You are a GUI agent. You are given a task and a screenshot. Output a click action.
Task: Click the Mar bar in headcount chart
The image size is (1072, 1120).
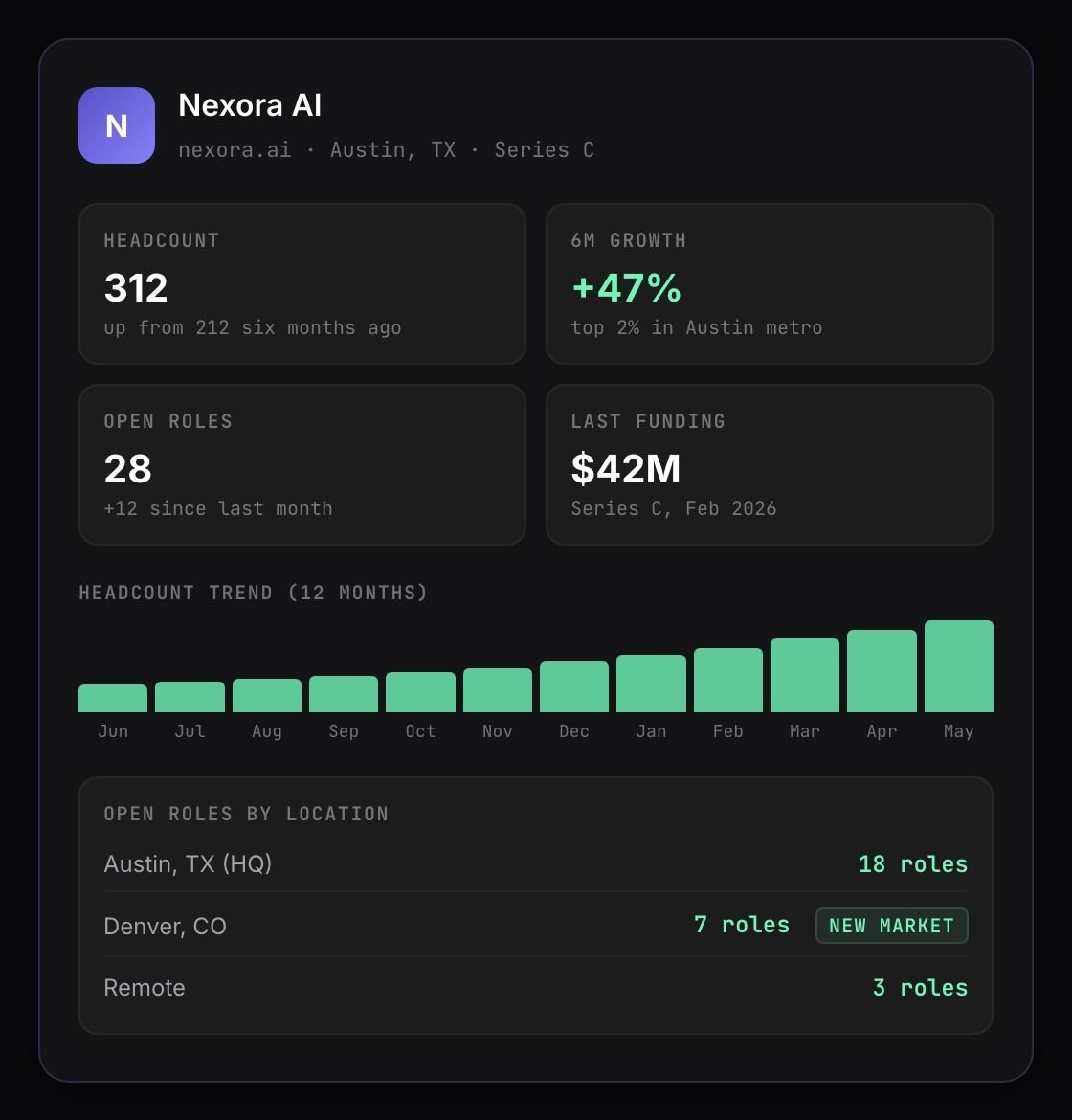click(805, 676)
